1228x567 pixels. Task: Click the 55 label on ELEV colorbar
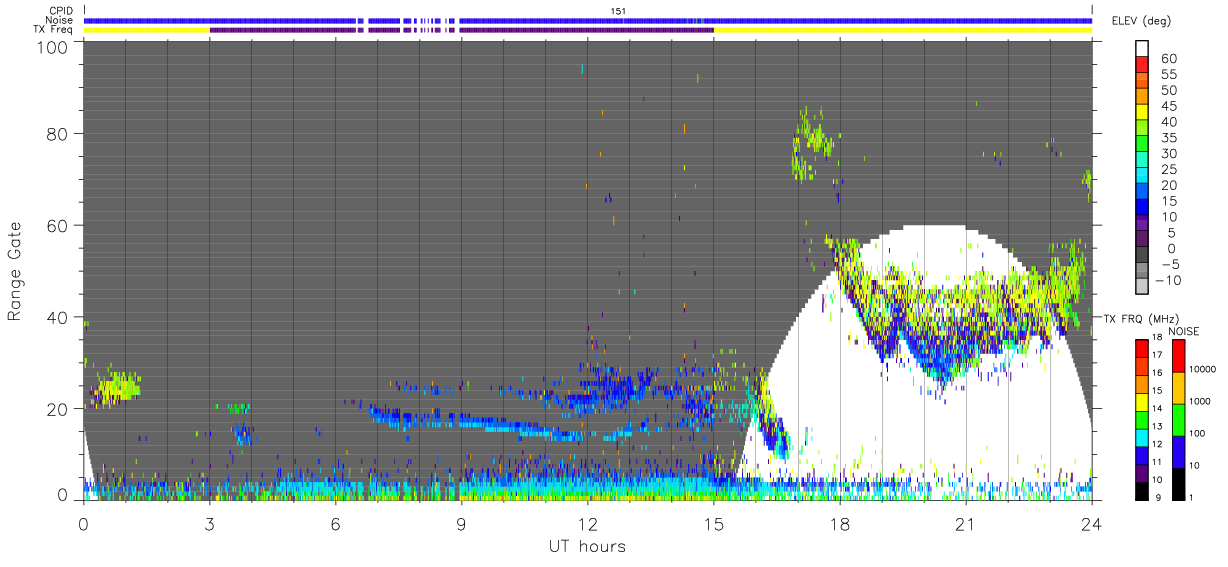click(1169, 75)
